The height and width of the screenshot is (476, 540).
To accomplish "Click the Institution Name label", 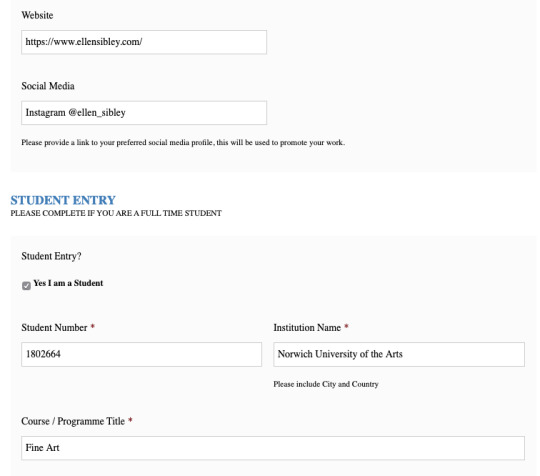I will (307, 328).
